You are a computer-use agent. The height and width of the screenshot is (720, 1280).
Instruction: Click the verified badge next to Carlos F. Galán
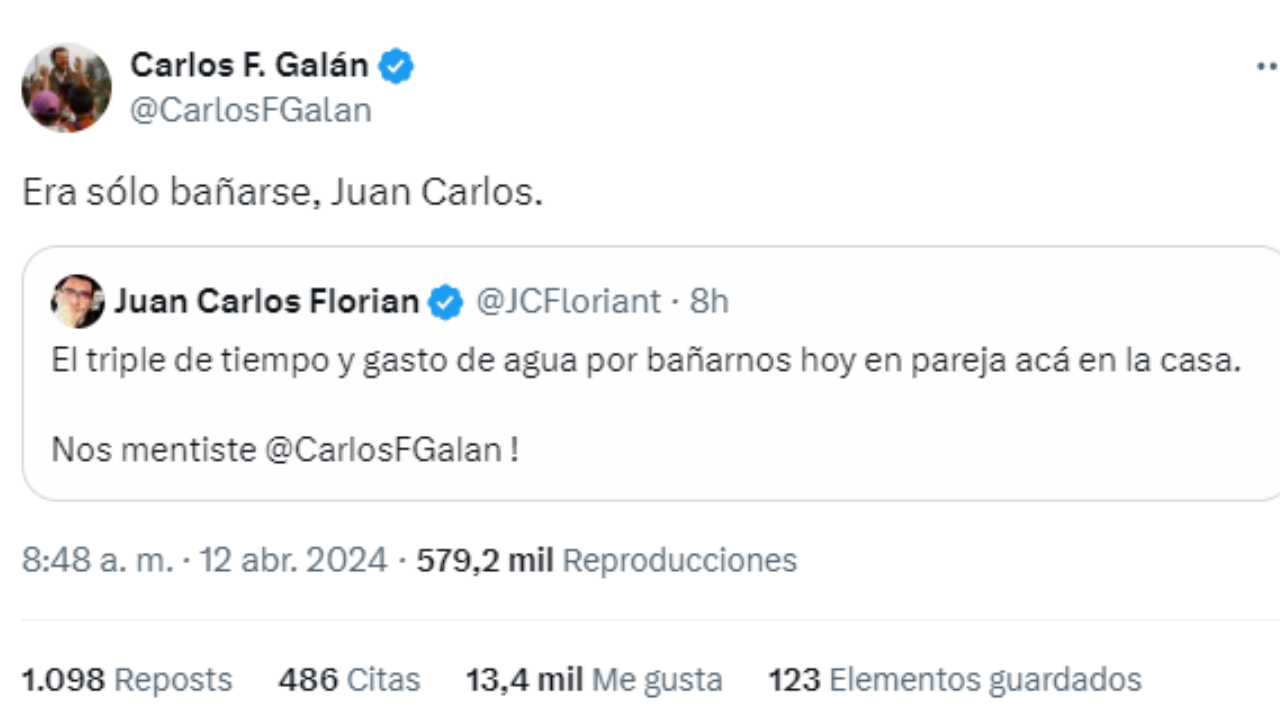coord(397,64)
